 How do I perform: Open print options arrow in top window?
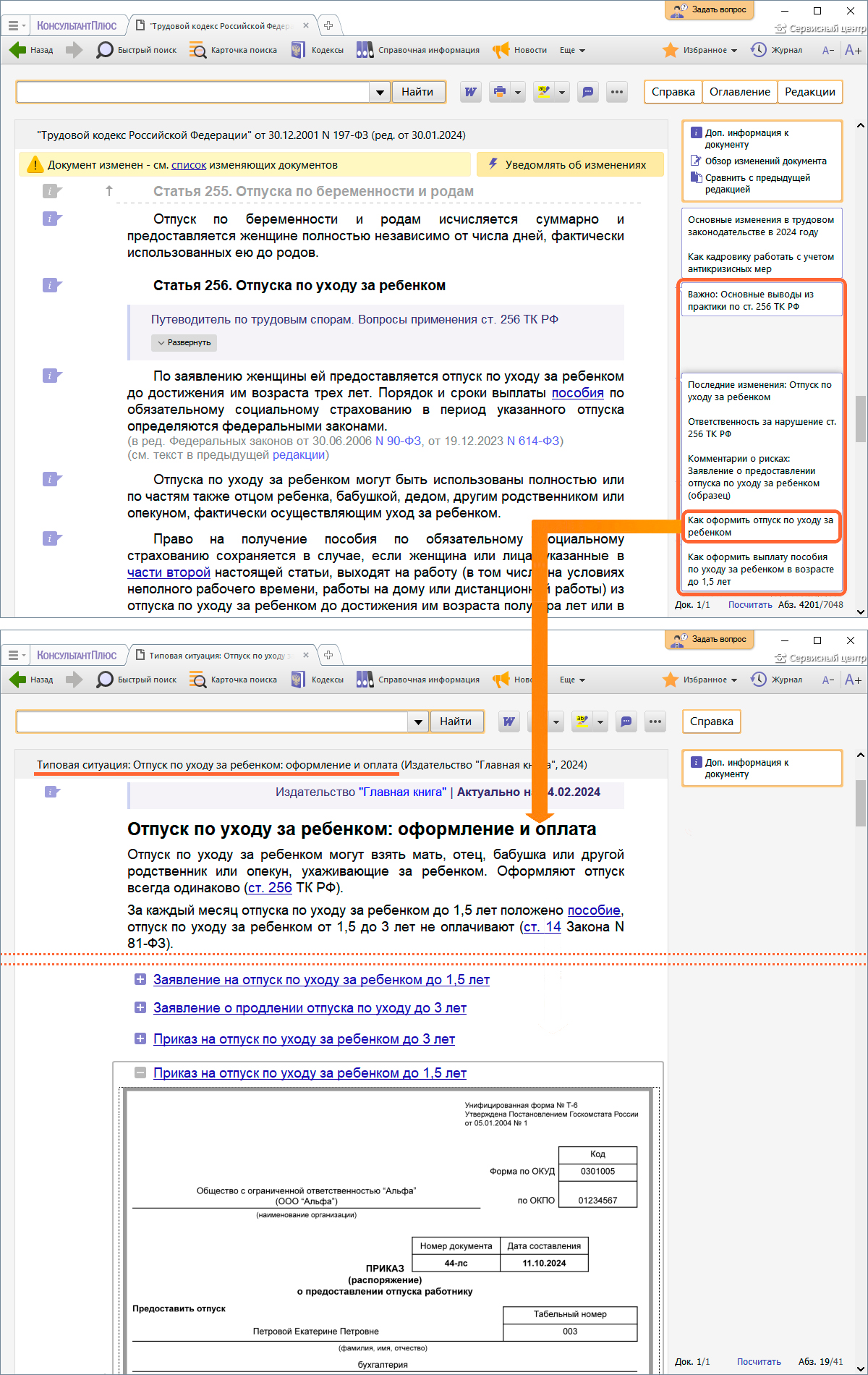click(518, 92)
